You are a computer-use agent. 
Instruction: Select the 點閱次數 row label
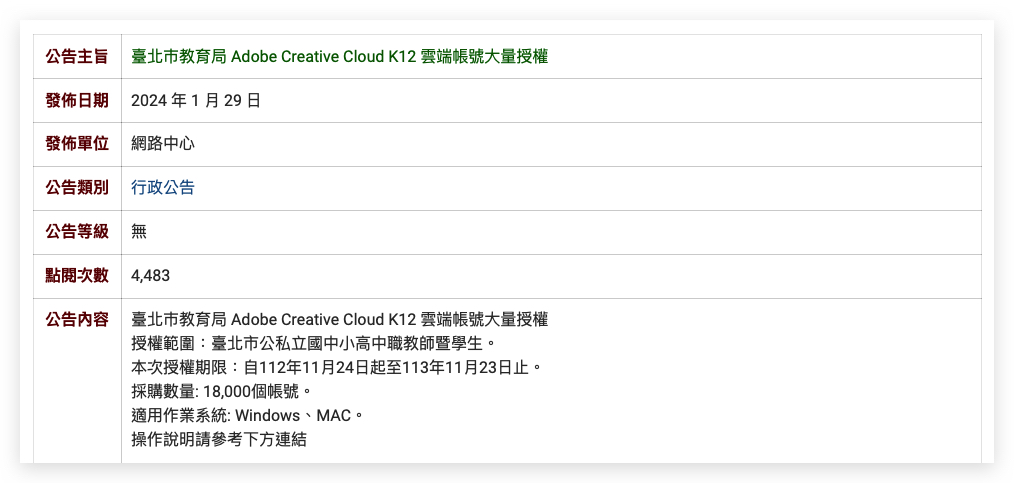77,275
